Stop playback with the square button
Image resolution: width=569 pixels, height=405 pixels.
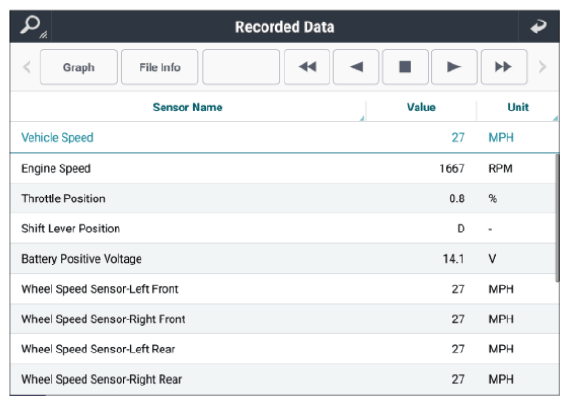click(x=405, y=67)
